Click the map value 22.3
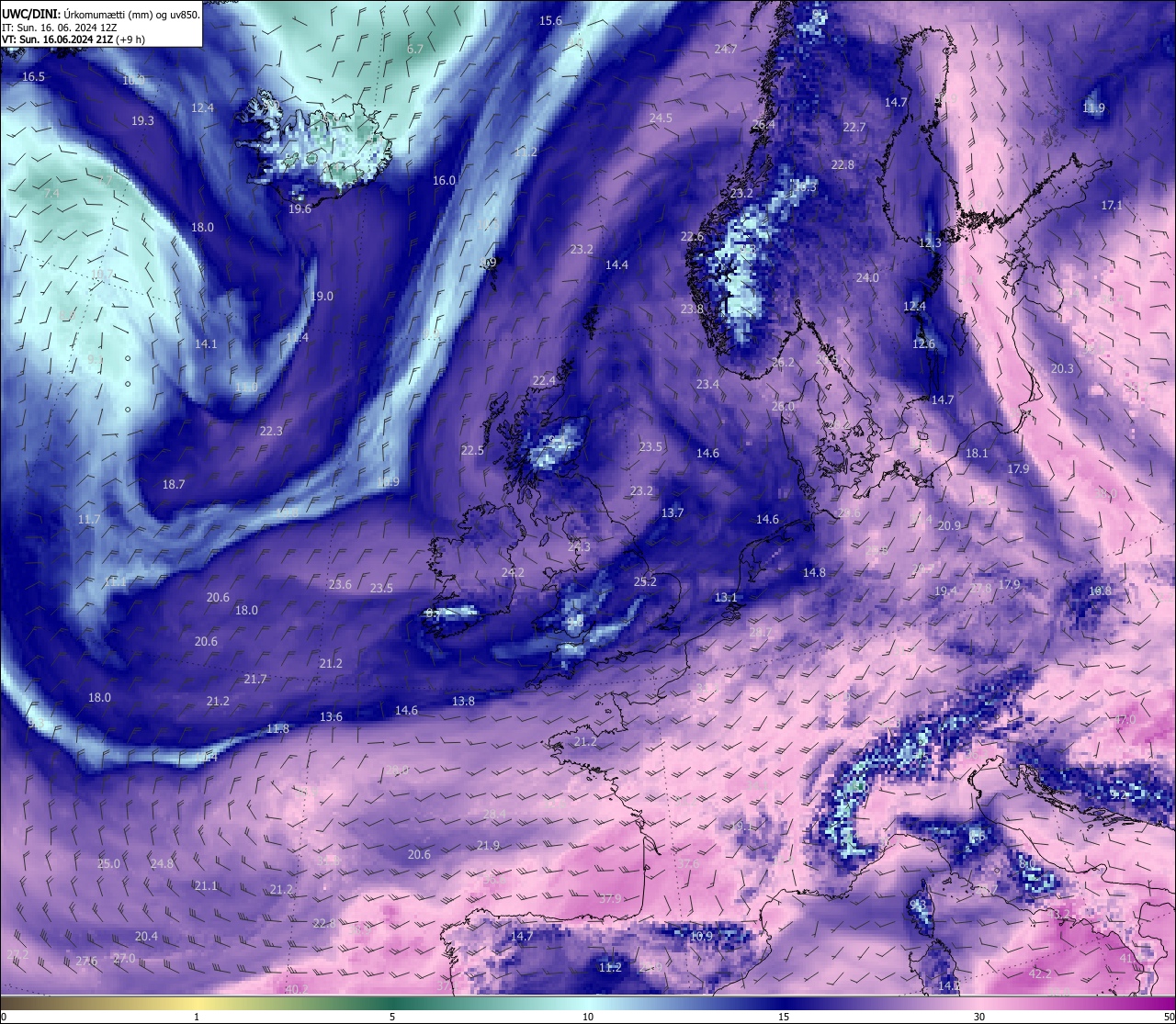This screenshot has height=1024, width=1176. pyautogui.click(x=271, y=432)
